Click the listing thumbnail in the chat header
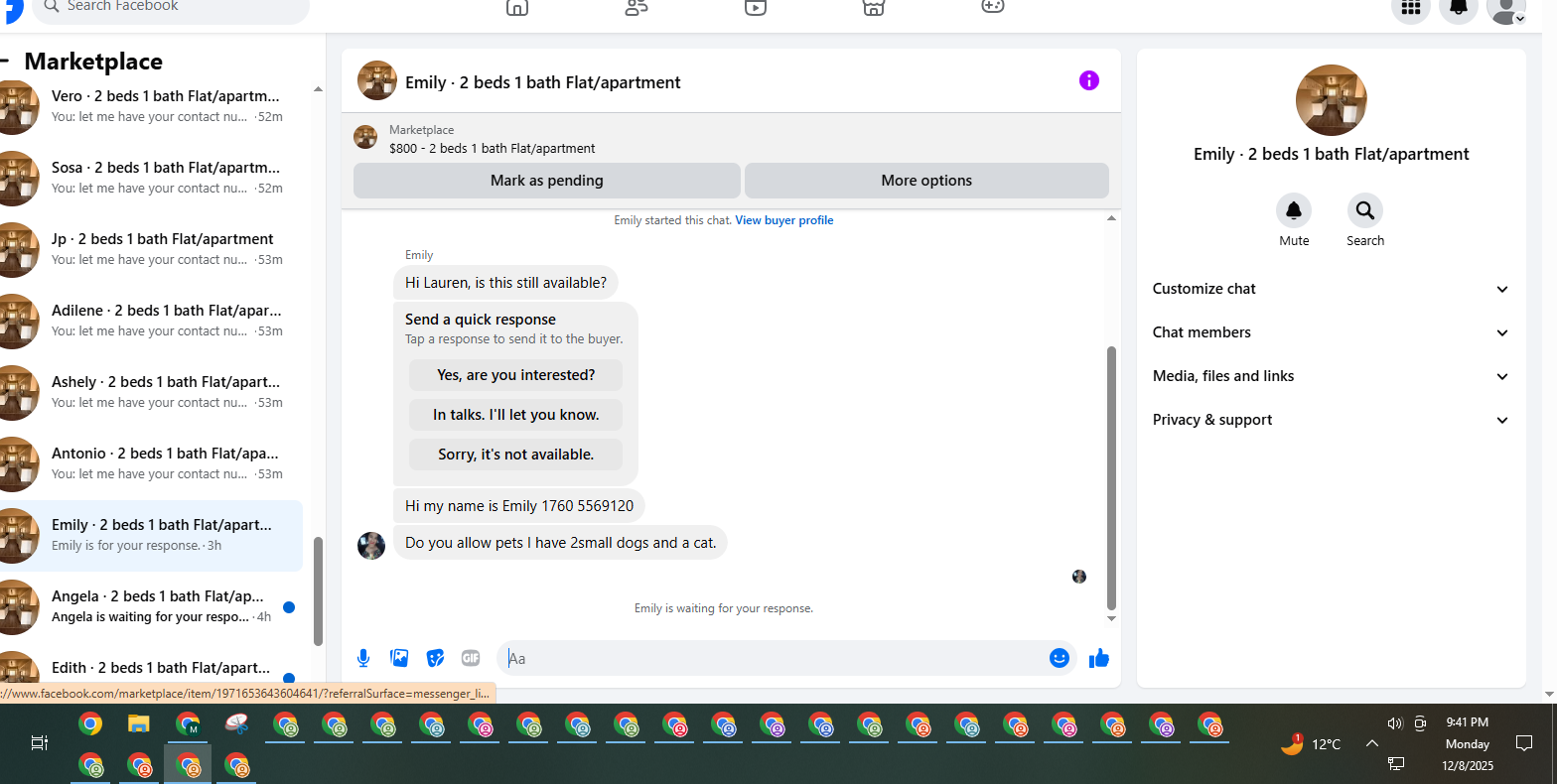Screen dimensions: 1557x784 coord(377,80)
